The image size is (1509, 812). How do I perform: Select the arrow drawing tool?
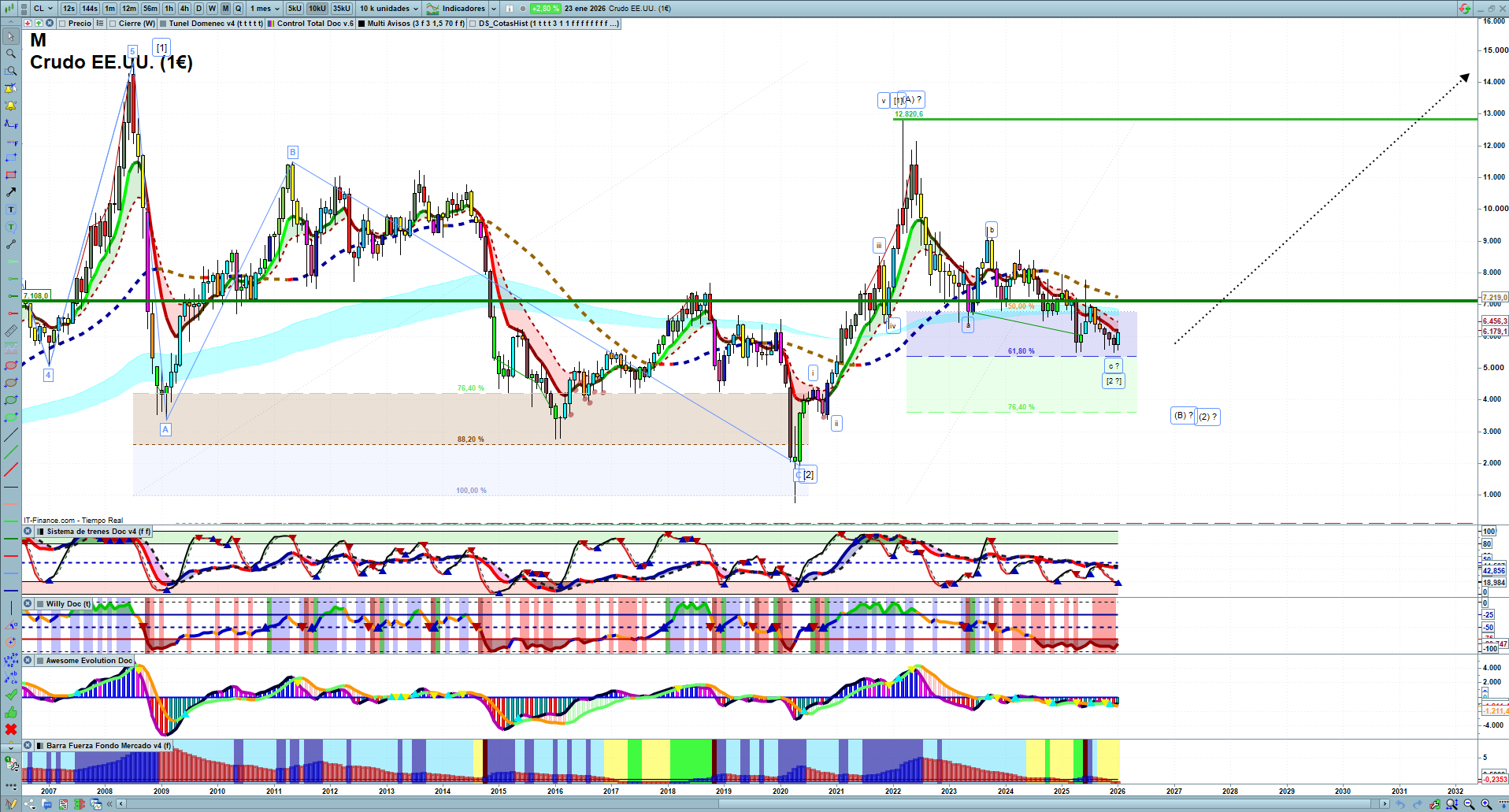click(x=11, y=192)
